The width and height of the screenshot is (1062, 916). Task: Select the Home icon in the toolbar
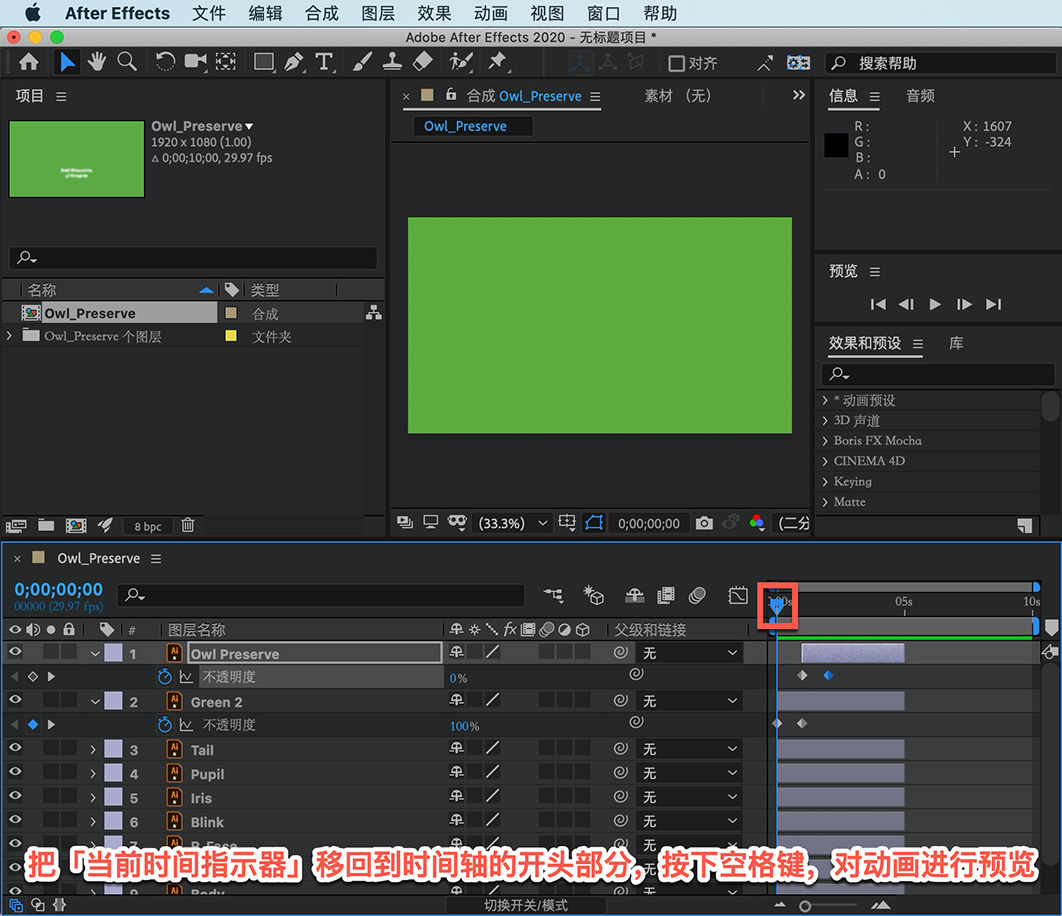point(28,62)
